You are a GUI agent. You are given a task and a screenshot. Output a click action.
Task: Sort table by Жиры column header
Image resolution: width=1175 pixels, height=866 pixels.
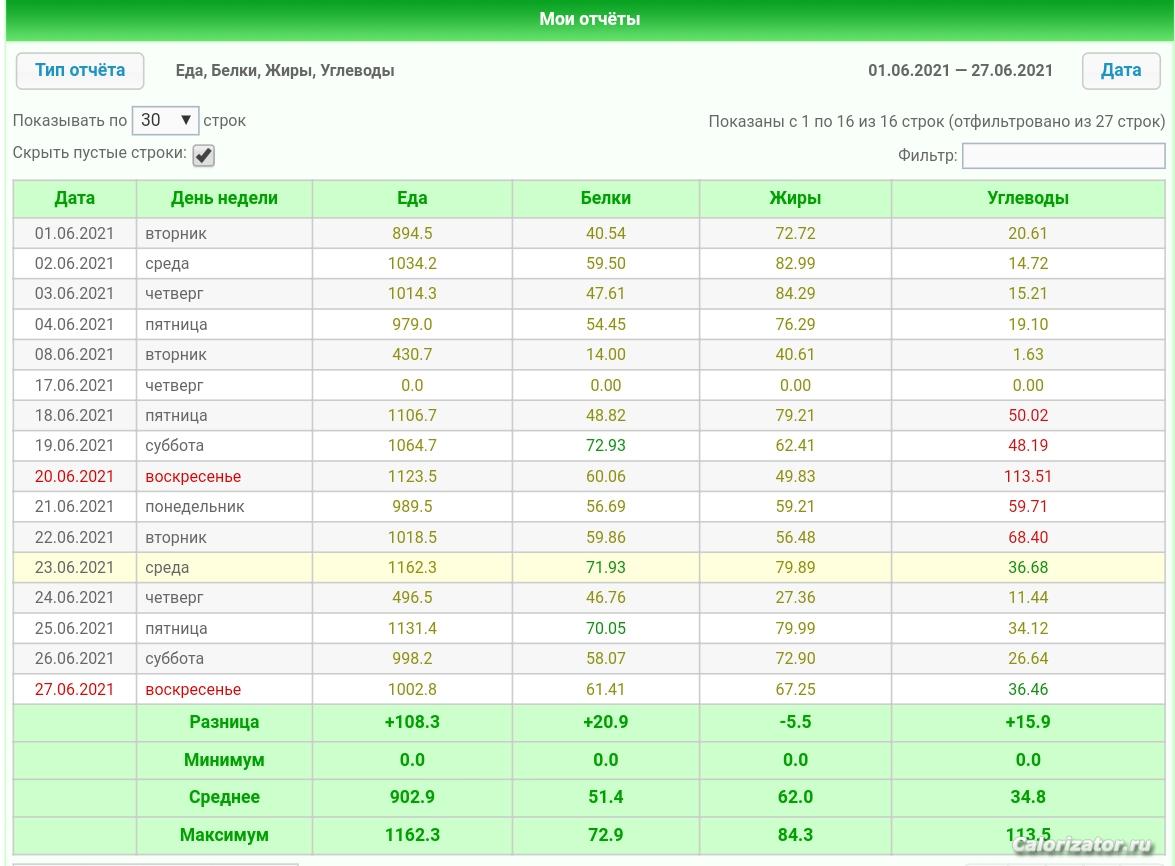click(x=795, y=198)
